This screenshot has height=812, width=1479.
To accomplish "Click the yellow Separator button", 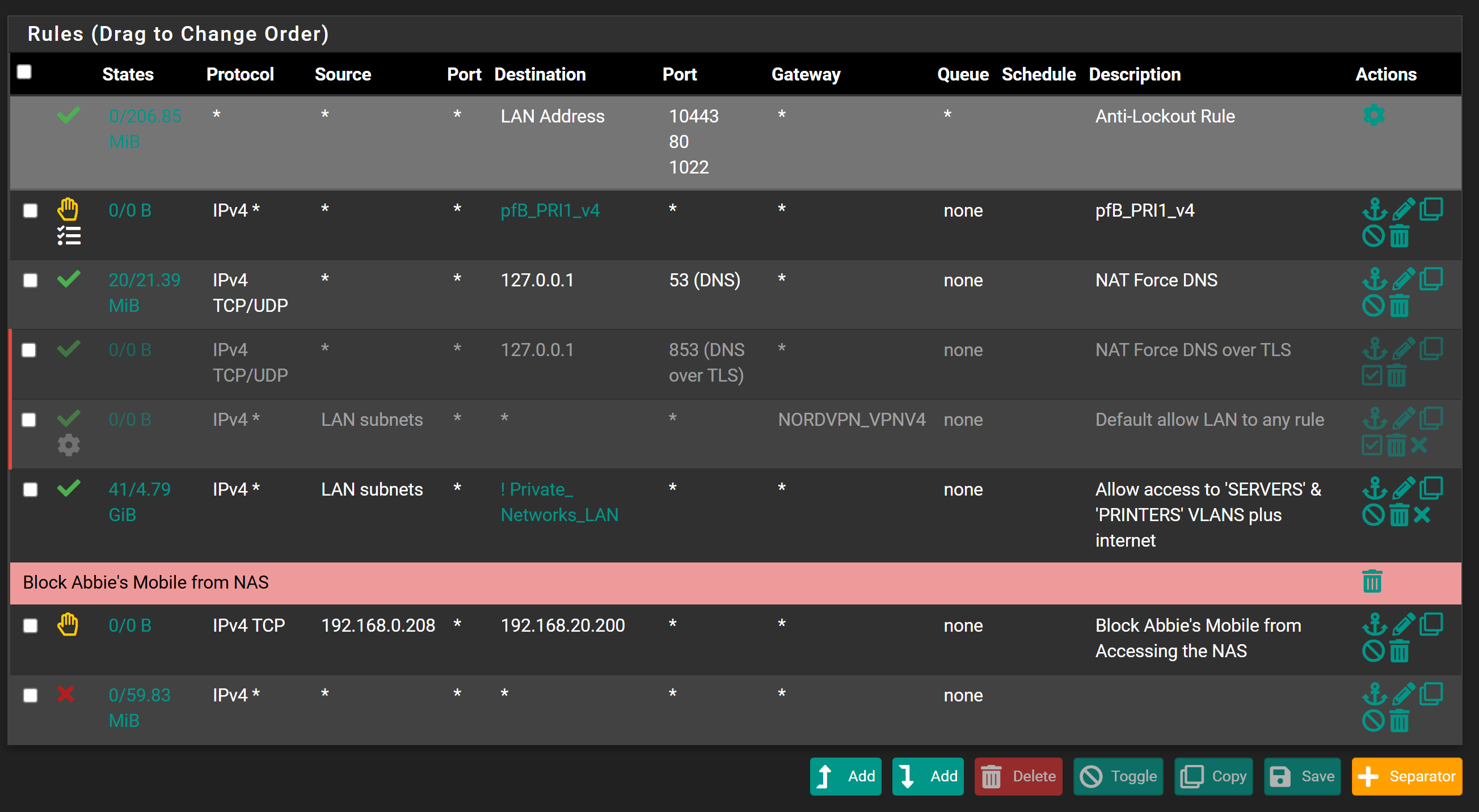I will (1406, 776).
